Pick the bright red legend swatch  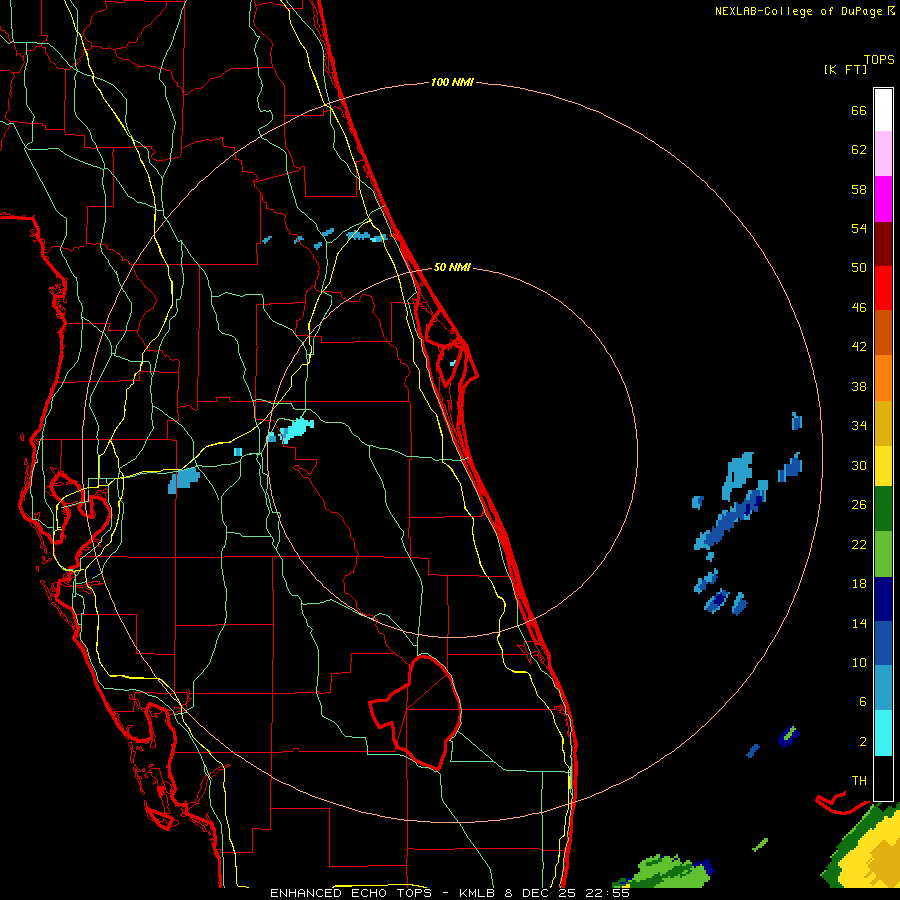[883, 288]
